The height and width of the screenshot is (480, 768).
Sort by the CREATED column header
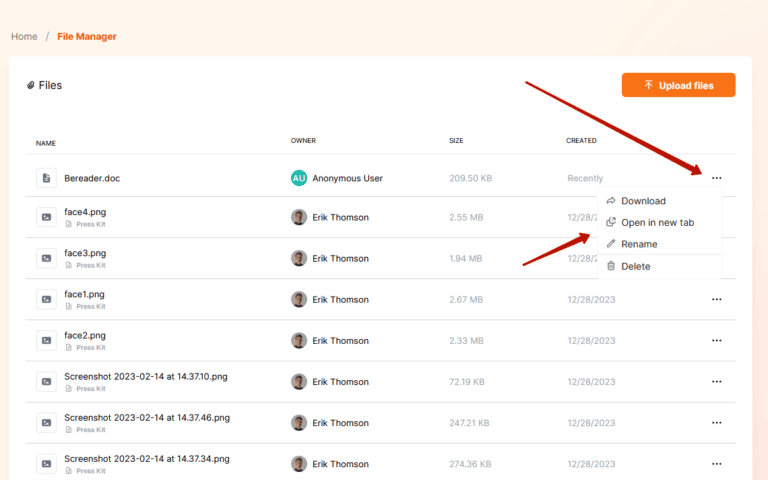(581, 141)
